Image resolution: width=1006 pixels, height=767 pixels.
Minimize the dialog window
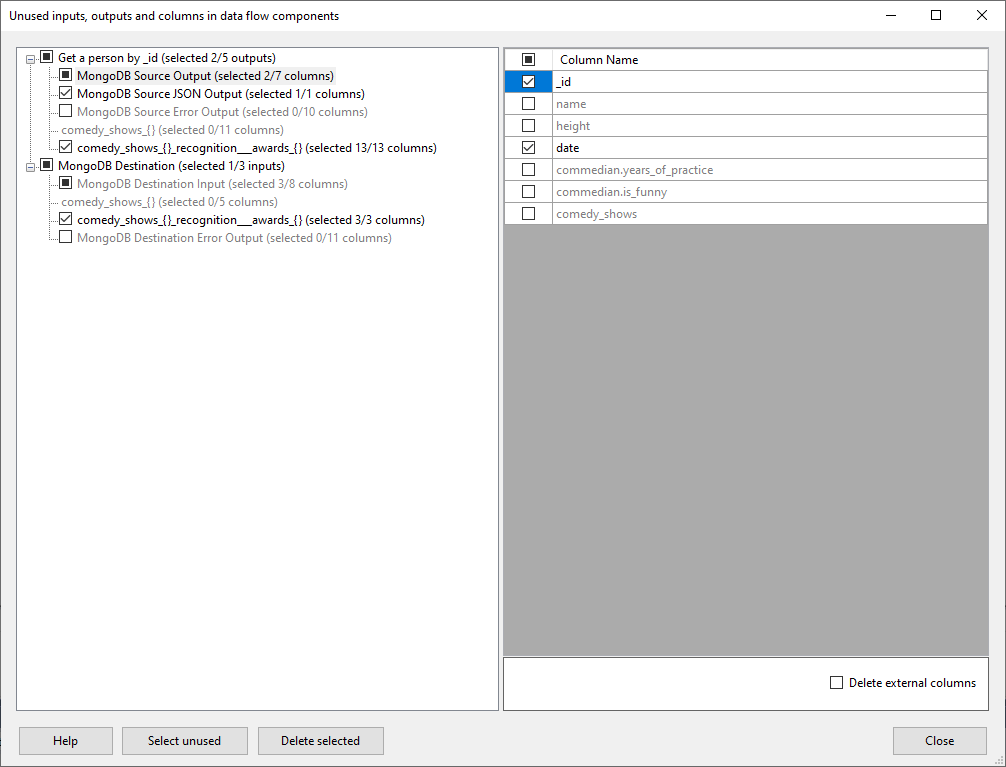point(891,15)
